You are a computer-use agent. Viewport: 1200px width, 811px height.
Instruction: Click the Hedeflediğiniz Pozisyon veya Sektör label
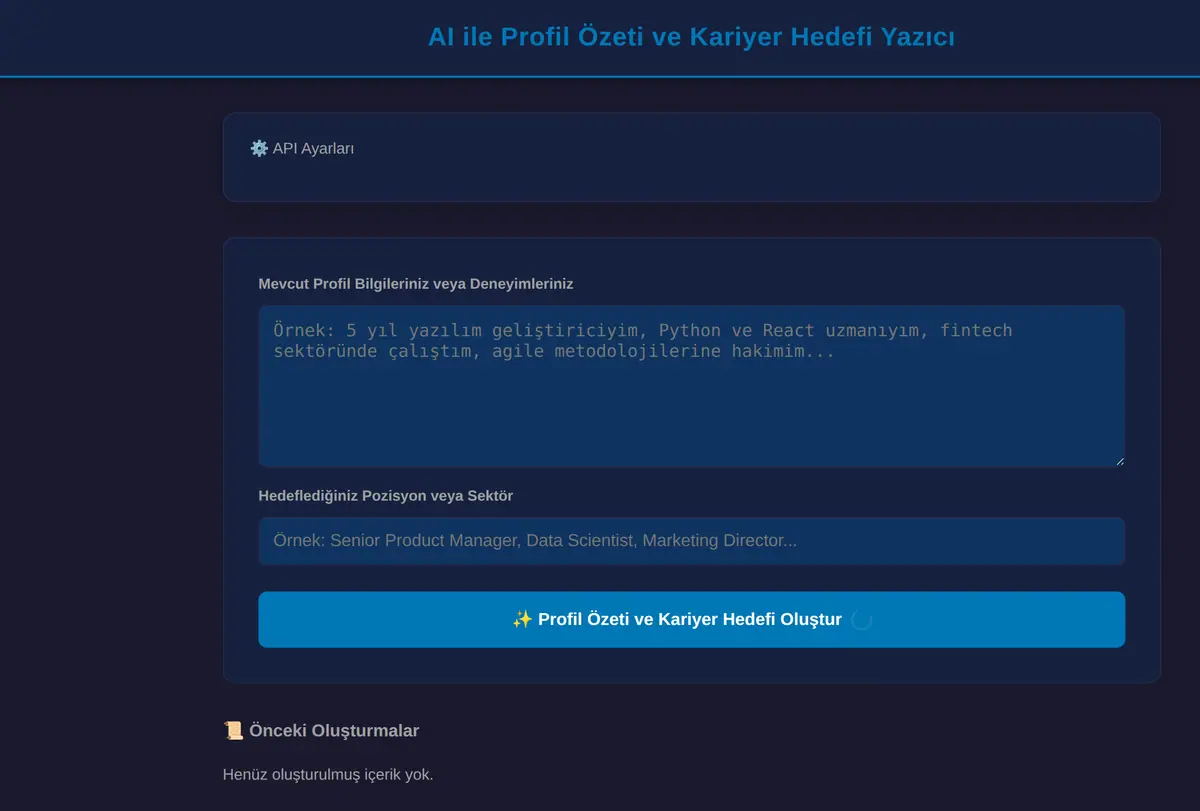386,495
